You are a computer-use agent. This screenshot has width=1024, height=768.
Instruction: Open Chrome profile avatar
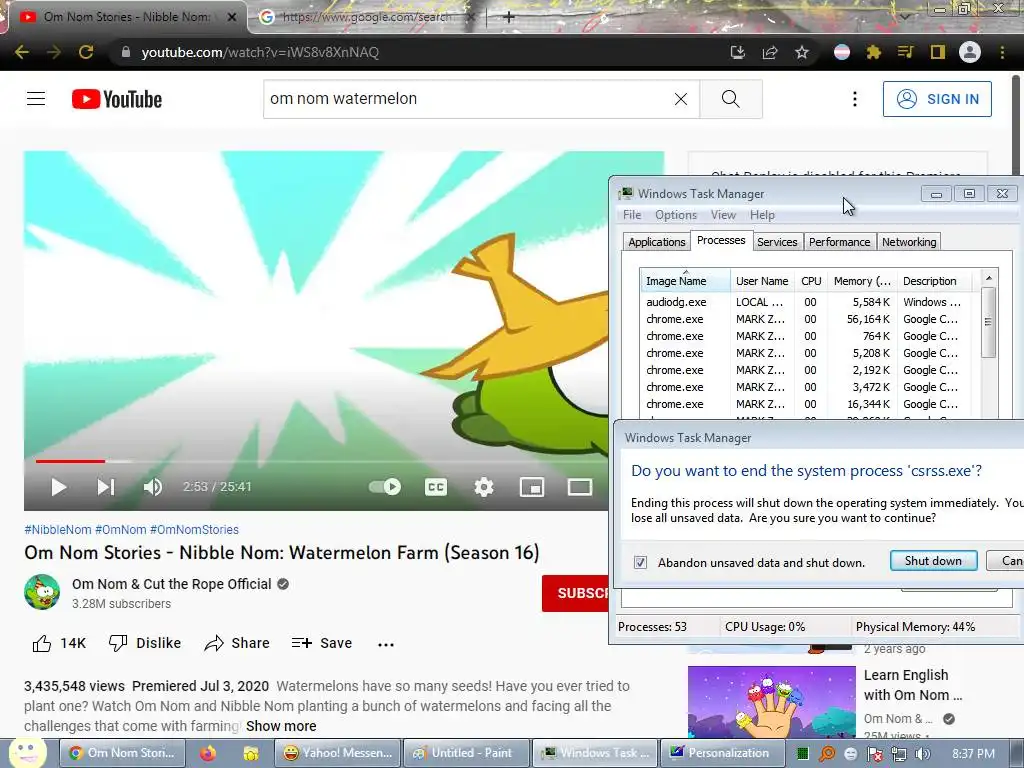pos(970,52)
